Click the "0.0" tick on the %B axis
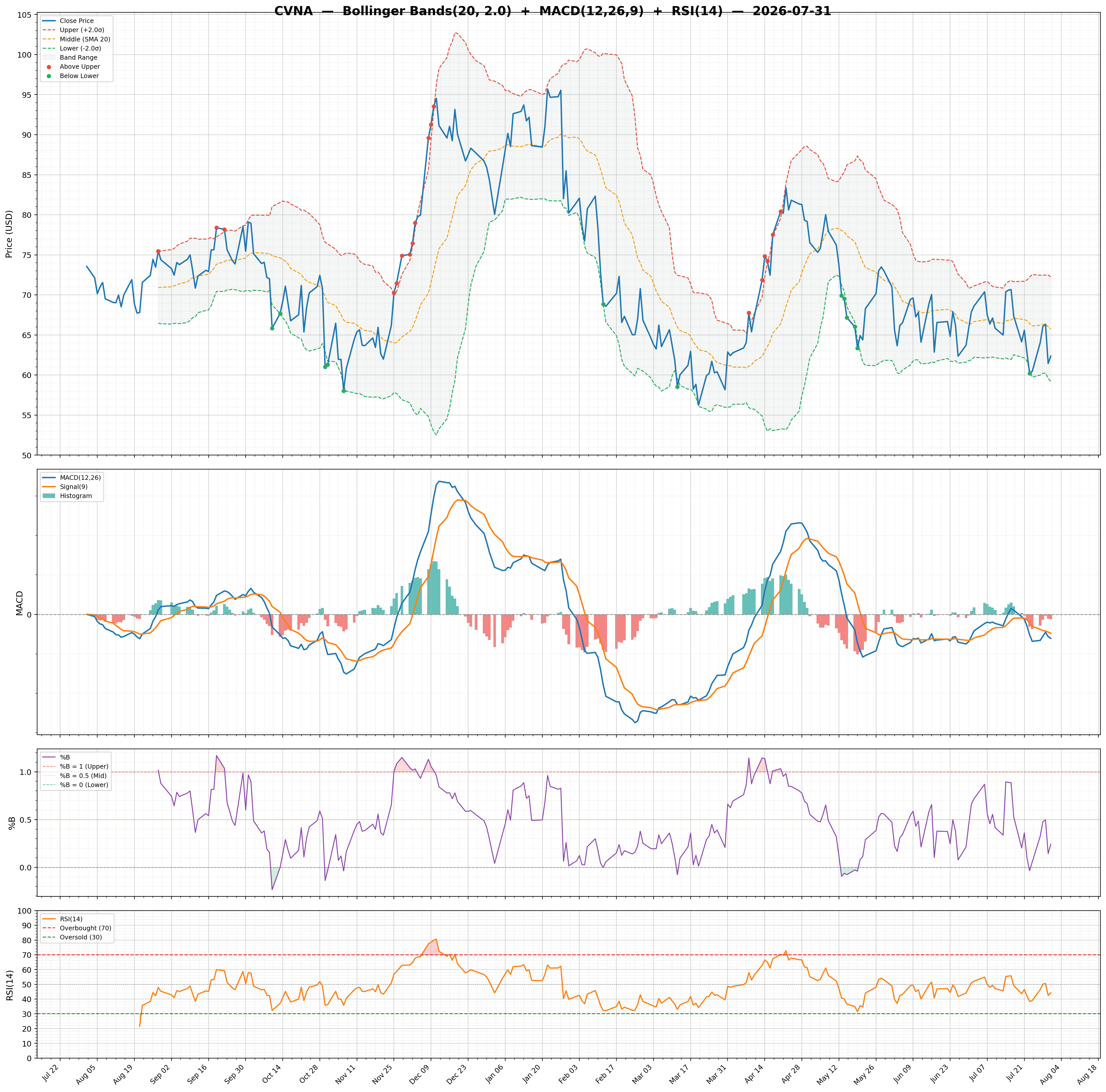 [x=25, y=868]
